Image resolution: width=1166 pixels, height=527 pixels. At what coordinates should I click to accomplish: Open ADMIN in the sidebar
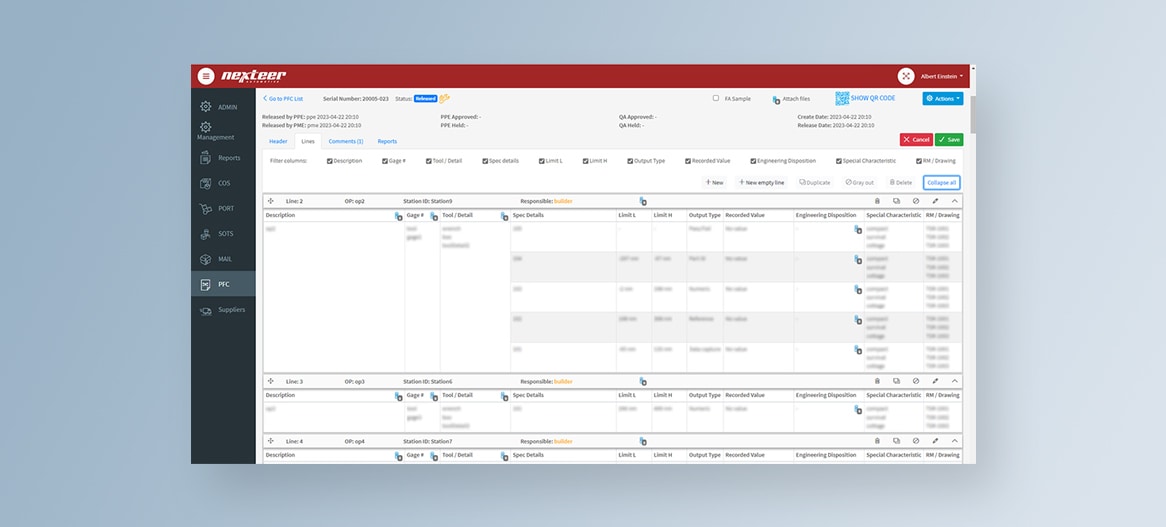[223, 107]
